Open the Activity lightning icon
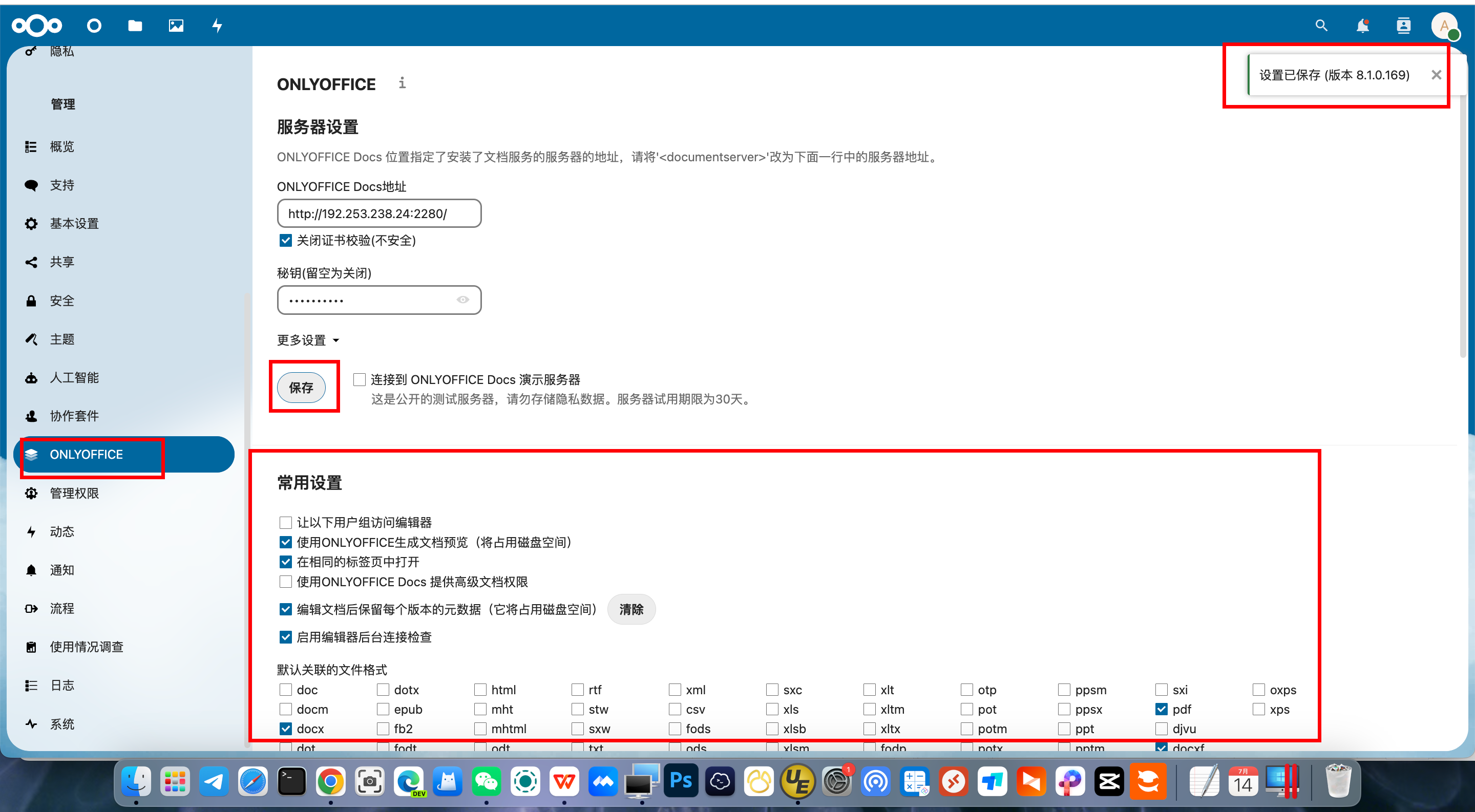The image size is (1475, 812). [217, 25]
